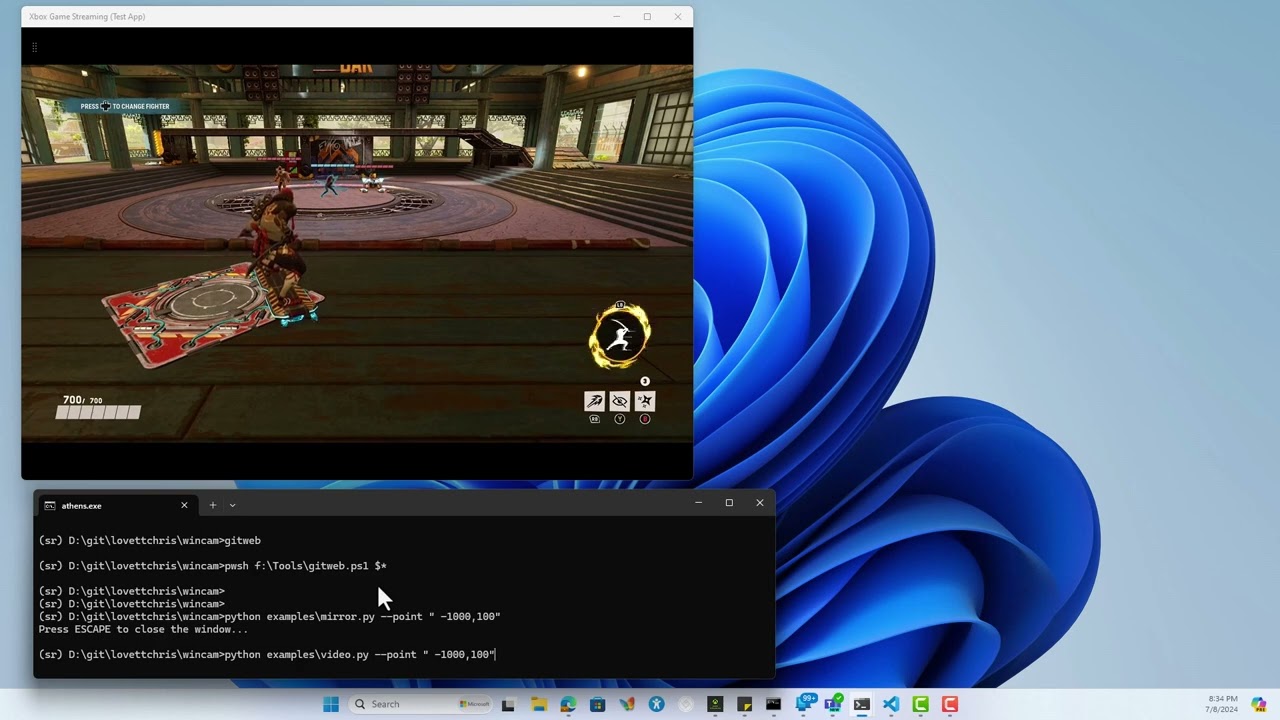Launch Microsoft Edge from taskbar
The image size is (1280, 720).
(568, 704)
